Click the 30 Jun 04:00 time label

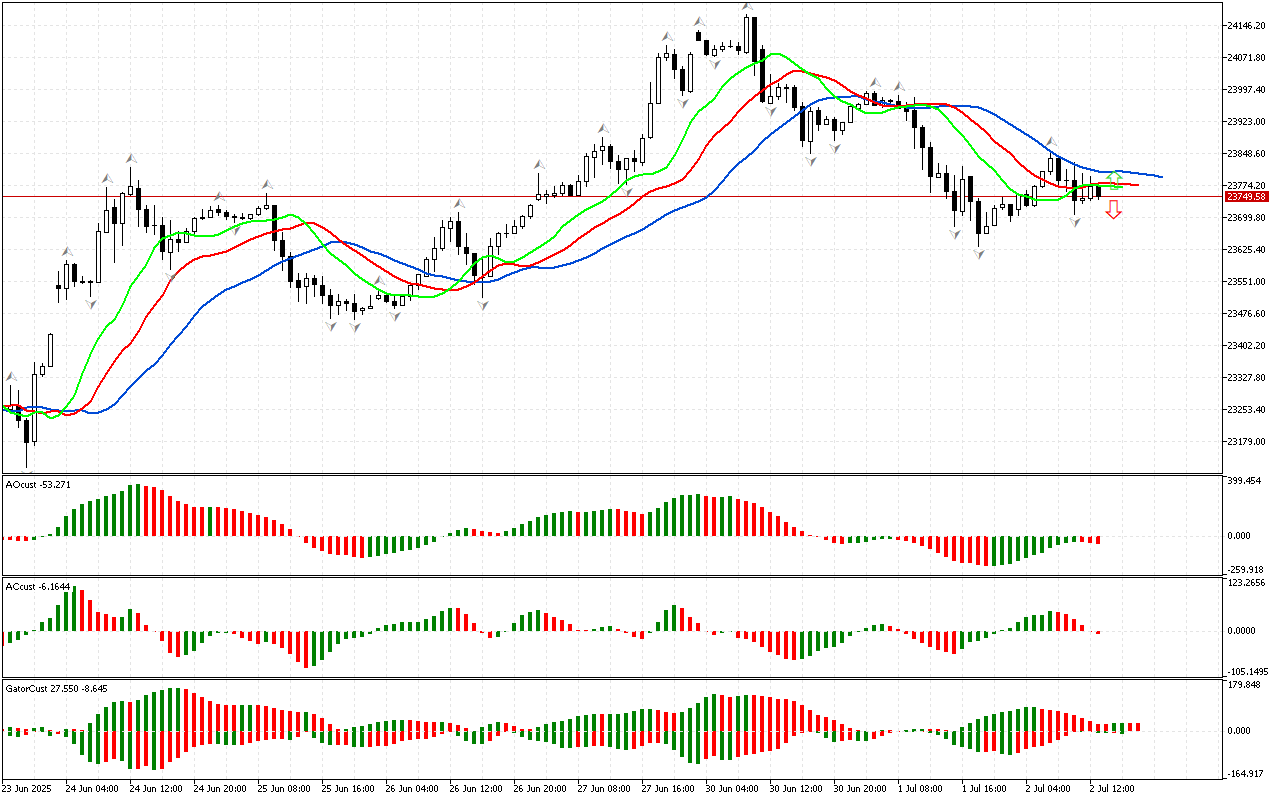[x=730, y=788]
